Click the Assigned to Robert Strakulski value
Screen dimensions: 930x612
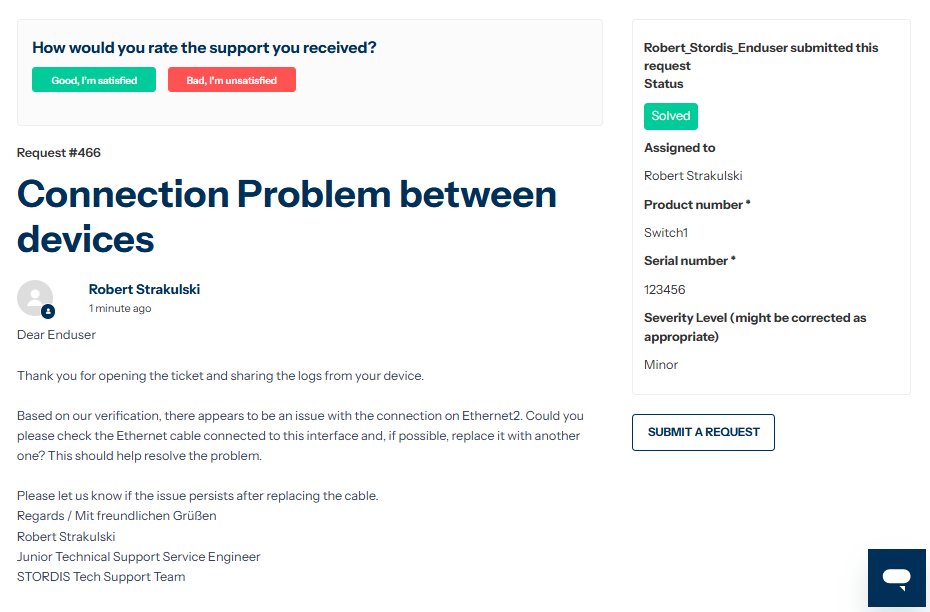693,176
